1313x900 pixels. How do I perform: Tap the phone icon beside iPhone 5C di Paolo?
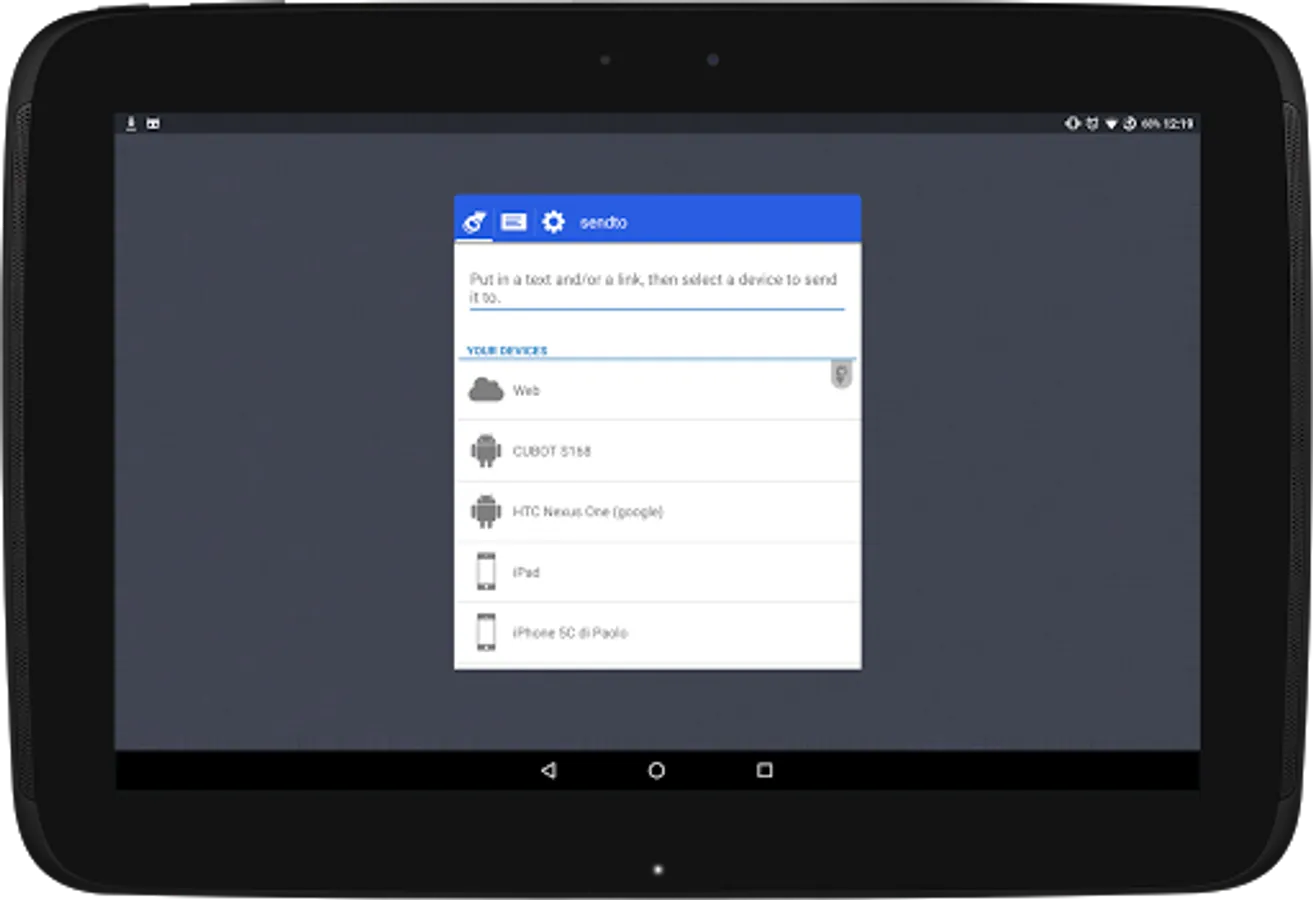click(x=486, y=633)
